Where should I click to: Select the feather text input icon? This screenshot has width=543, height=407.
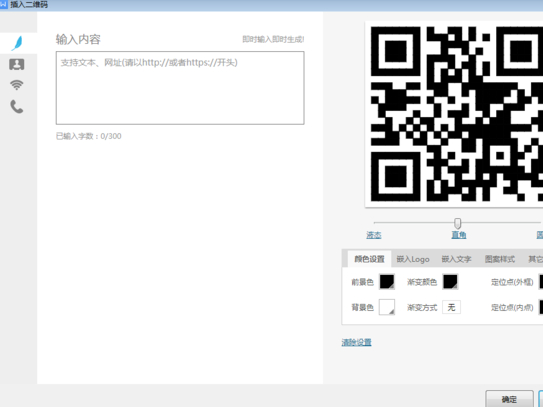[x=17, y=43]
